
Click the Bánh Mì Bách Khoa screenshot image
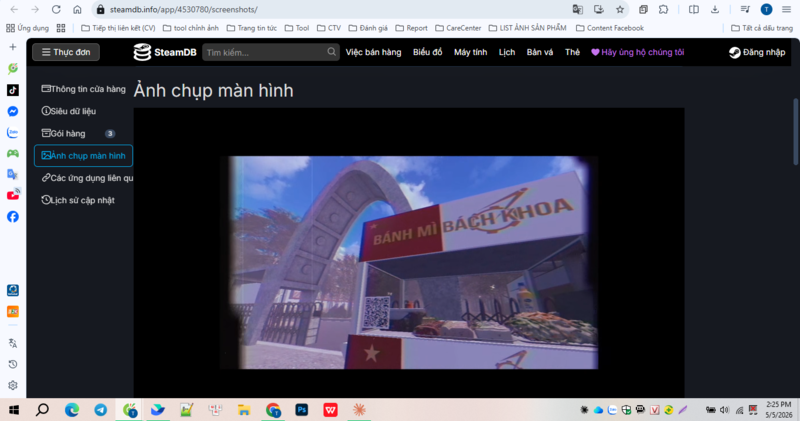point(409,262)
